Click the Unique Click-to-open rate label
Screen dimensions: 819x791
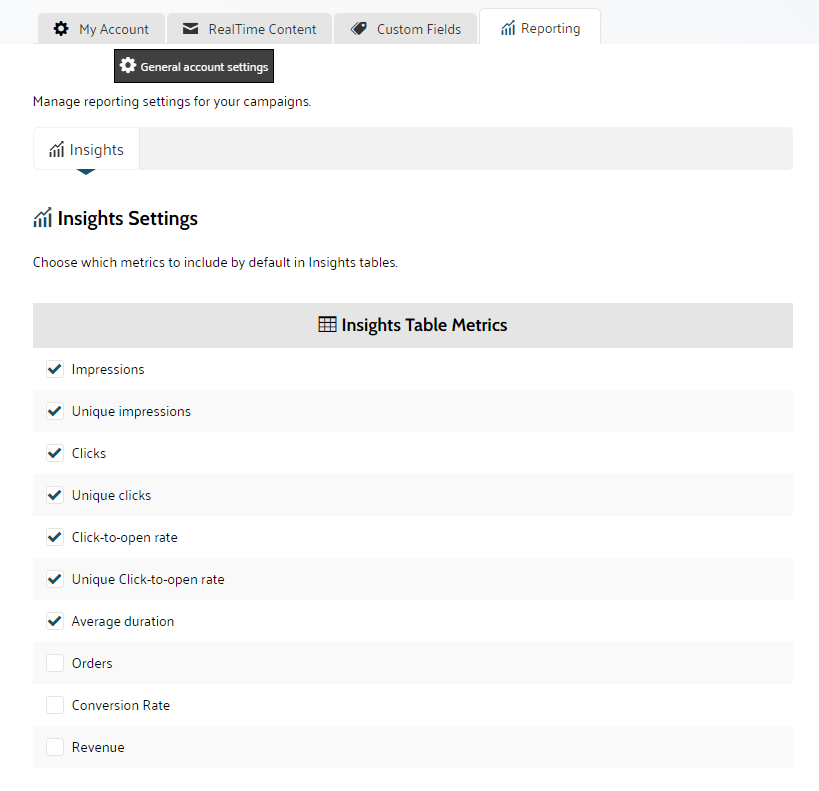point(148,580)
